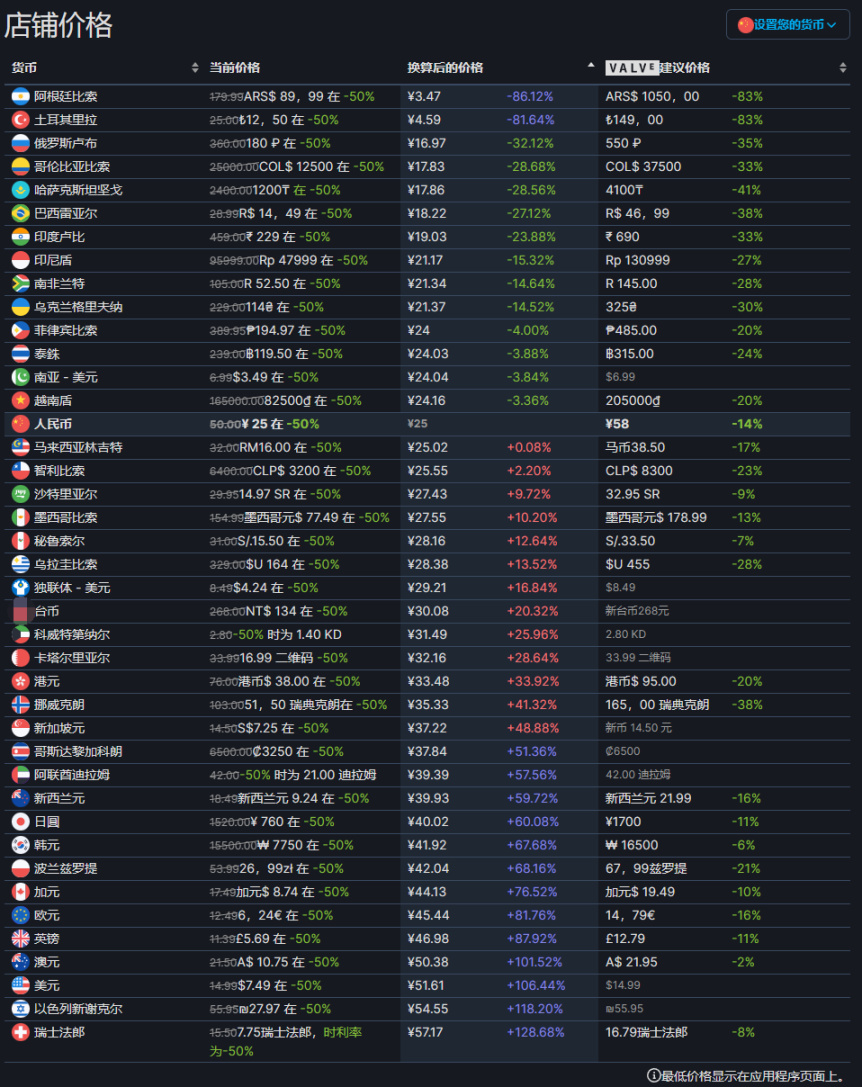Click the China flag in the currency button
This screenshot has width=862, height=1087.
pyautogui.click(x=745, y=25)
